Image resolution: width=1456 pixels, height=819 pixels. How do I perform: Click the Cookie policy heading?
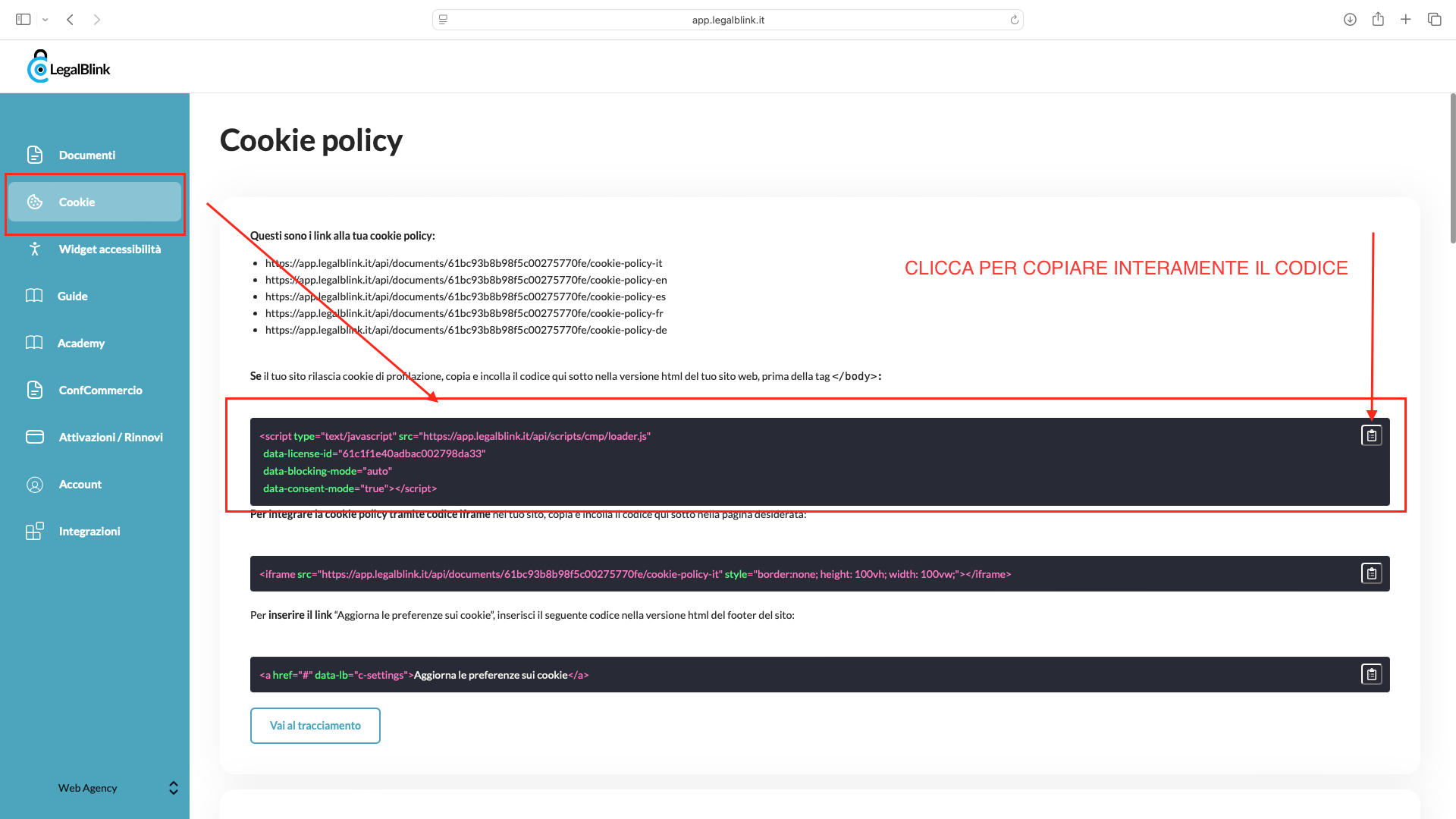(x=311, y=140)
